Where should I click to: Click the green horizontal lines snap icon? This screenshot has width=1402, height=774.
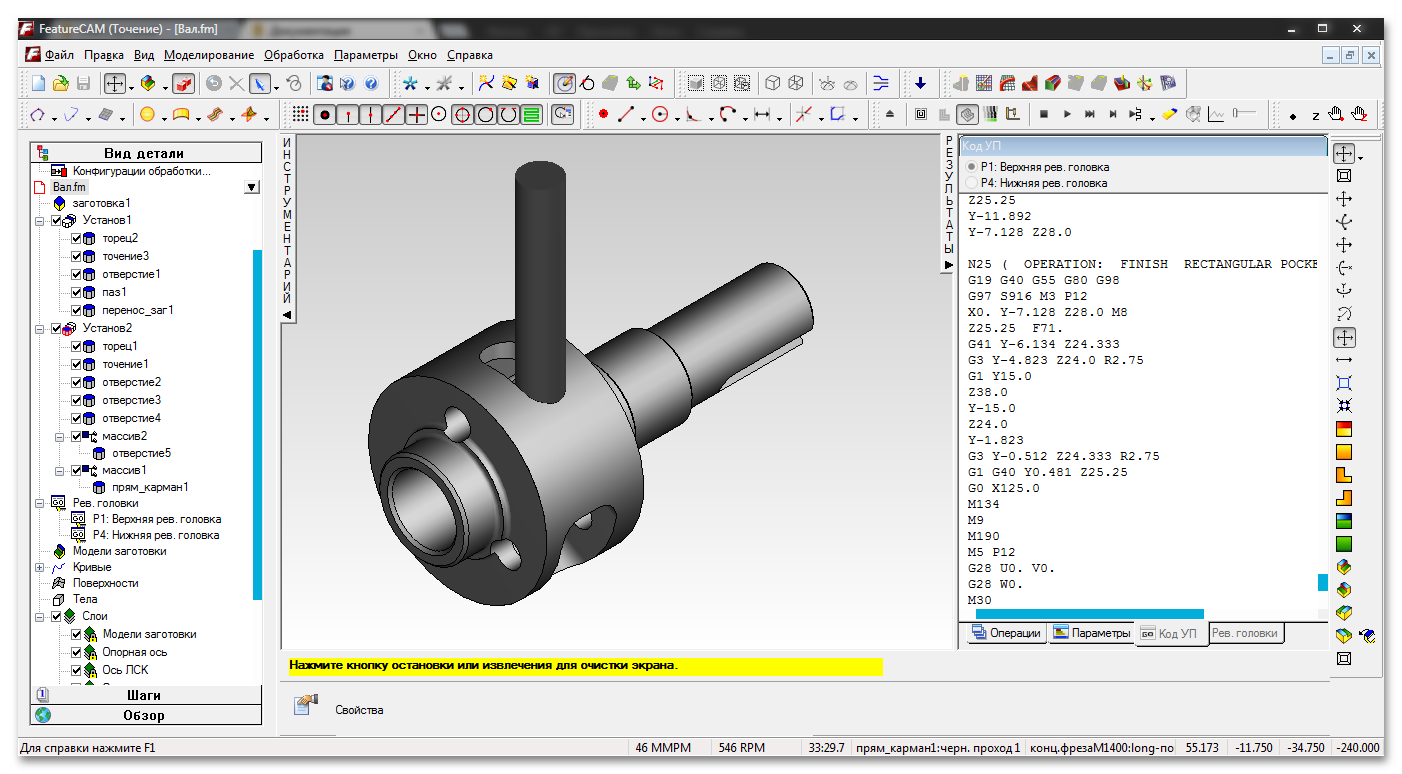point(532,115)
